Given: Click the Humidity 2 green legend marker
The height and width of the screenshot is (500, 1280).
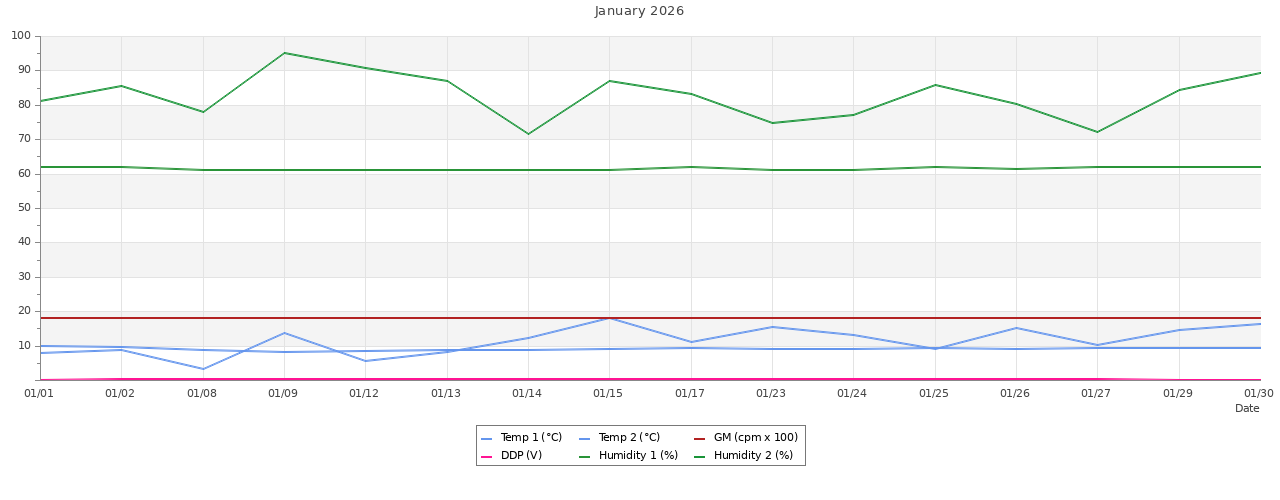Looking at the screenshot, I should (x=700, y=456).
